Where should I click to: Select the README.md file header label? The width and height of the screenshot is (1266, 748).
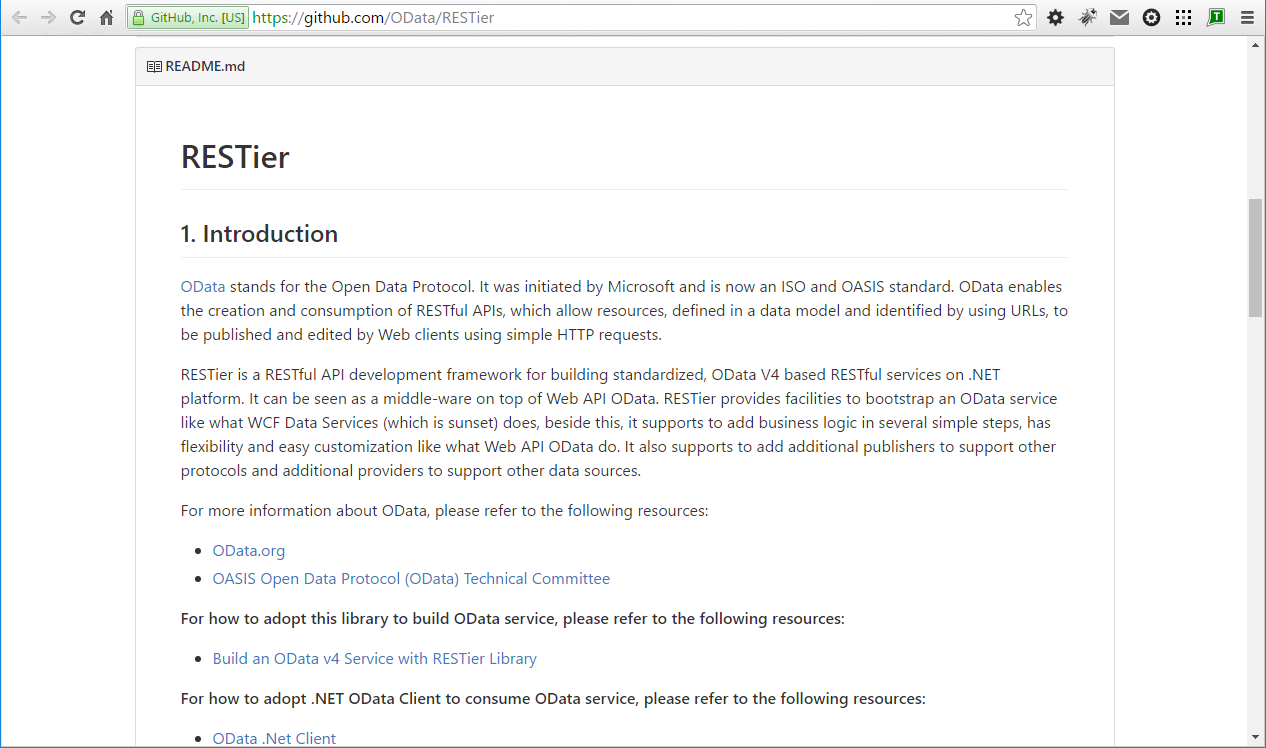pyautogui.click(x=205, y=67)
